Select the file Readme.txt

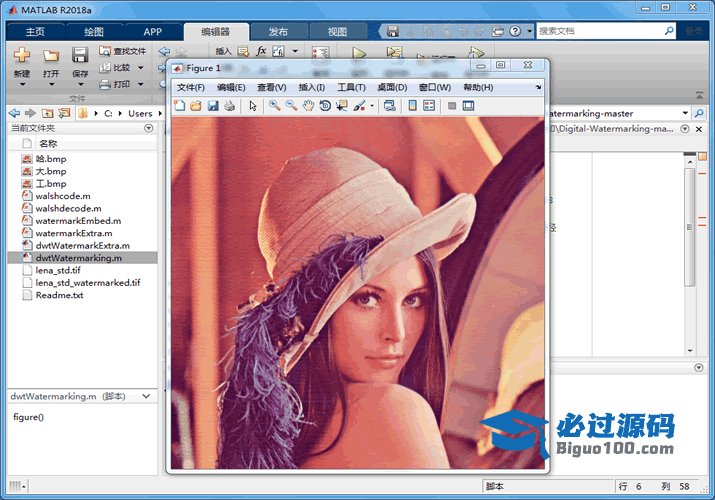60,295
